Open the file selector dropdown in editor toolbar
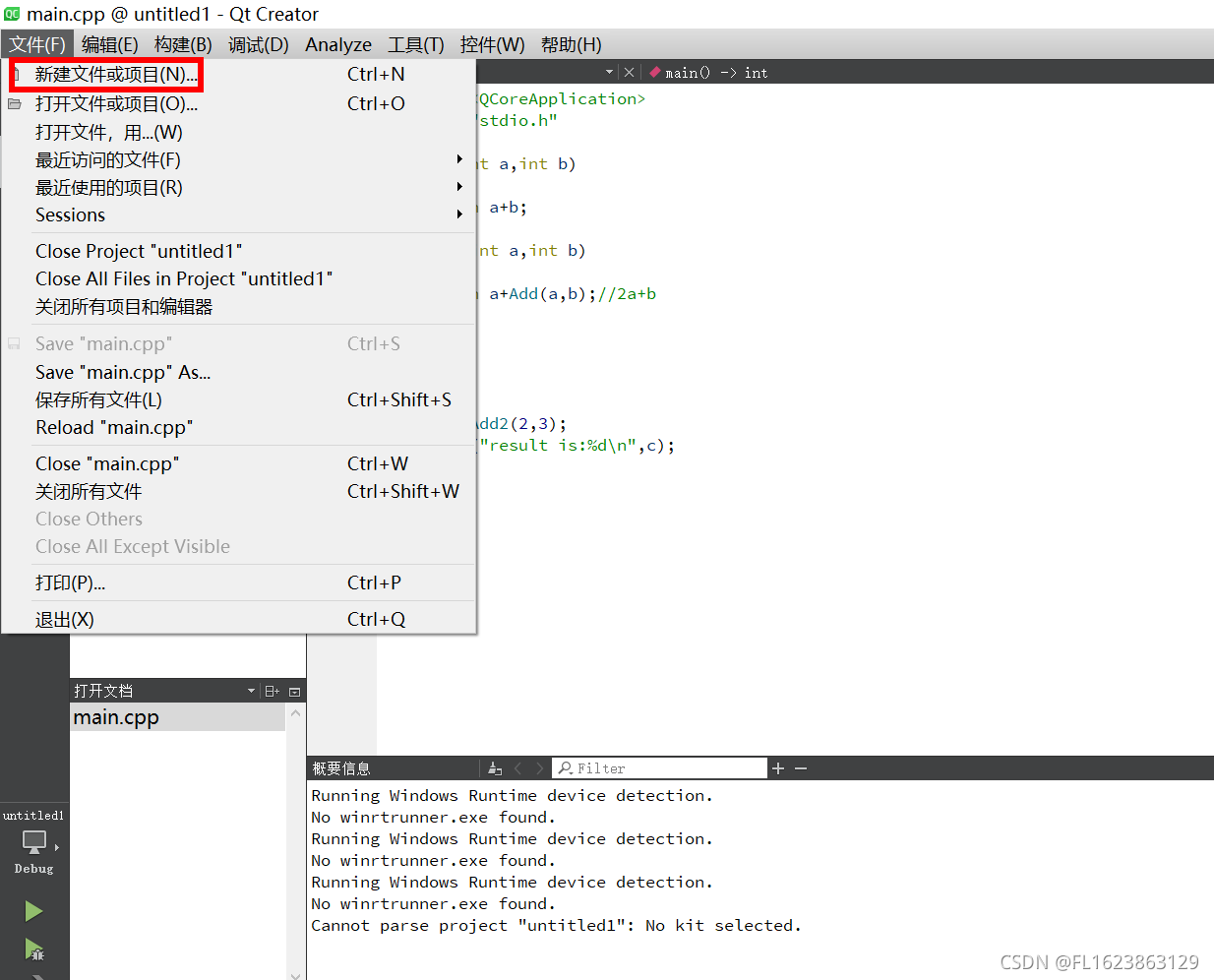The height and width of the screenshot is (980, 1214). coord(609,72)
